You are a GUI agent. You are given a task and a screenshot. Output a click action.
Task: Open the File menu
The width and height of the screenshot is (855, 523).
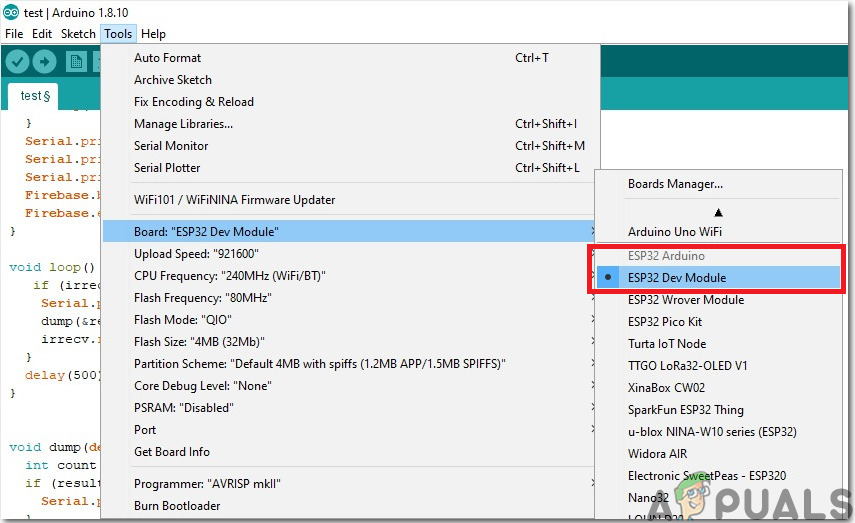[14, 34]
